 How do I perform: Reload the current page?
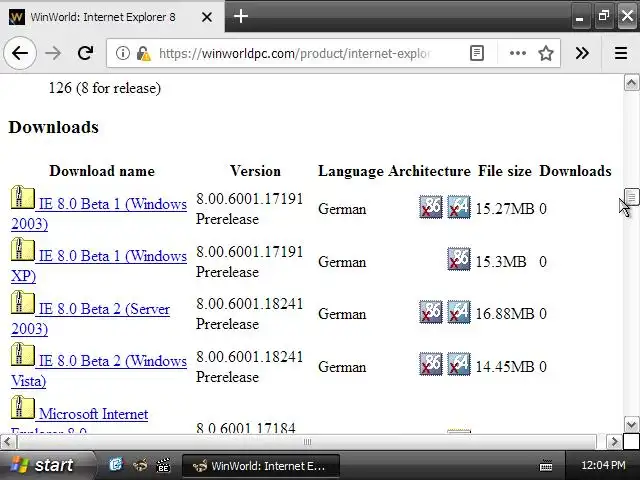click(85, 53)
